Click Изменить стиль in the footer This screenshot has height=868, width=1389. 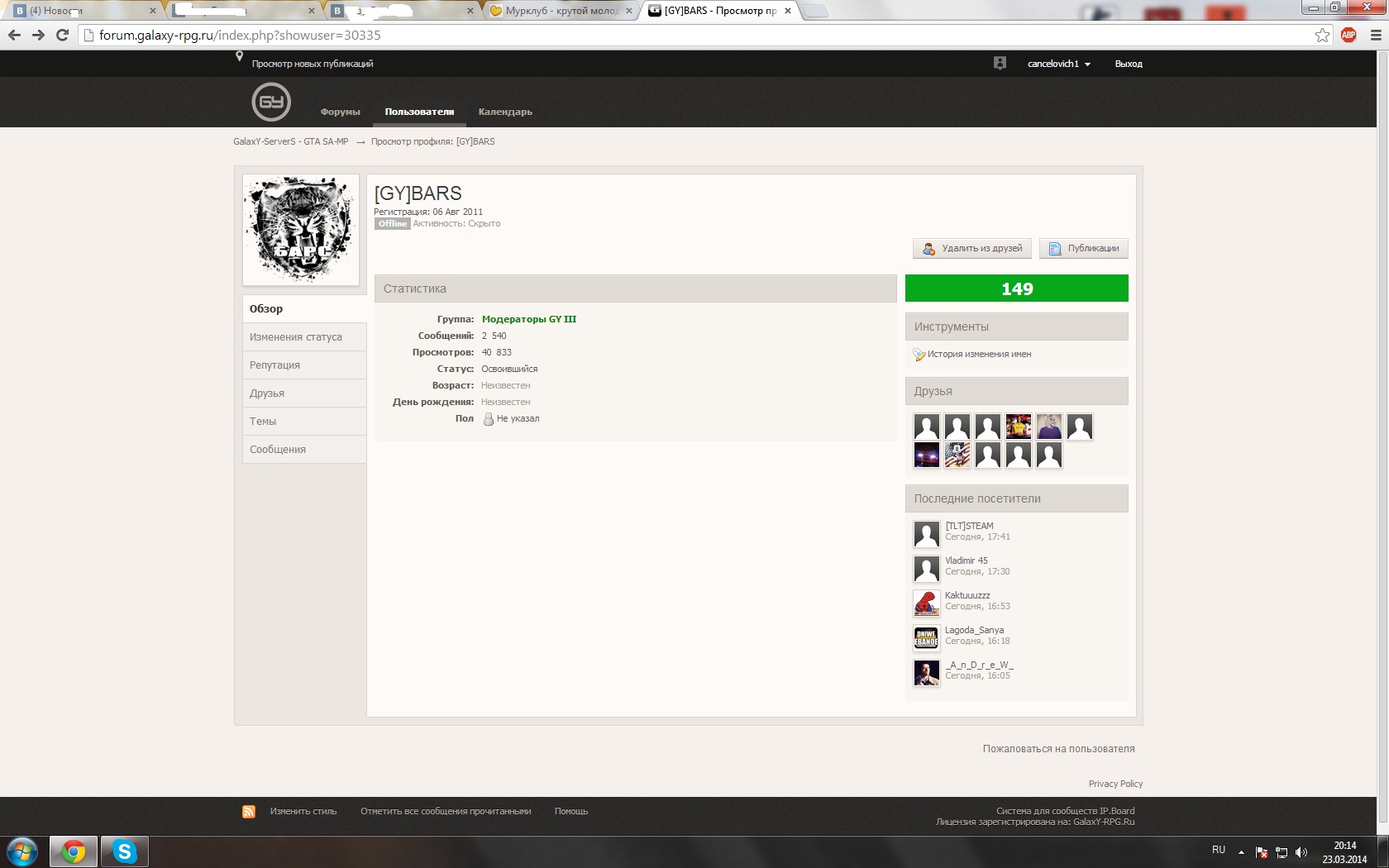303,812
